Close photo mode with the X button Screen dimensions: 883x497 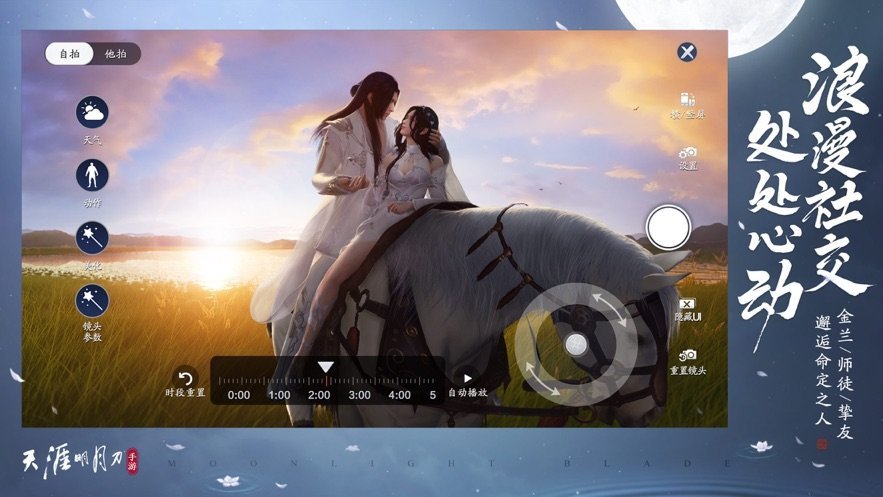tap(686, 52)
